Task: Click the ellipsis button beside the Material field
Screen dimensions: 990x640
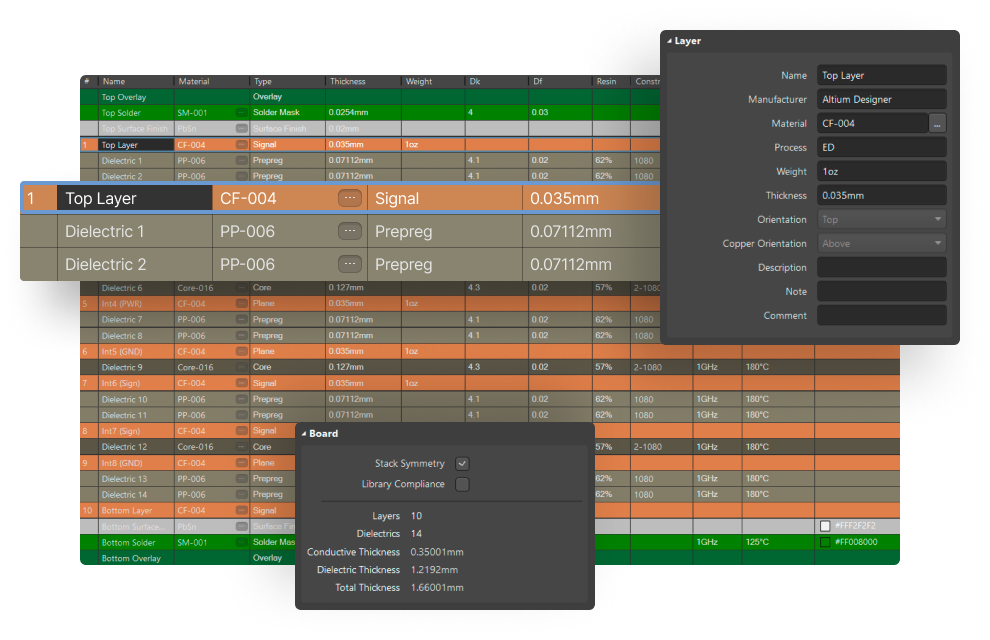Action: [937, 124]
